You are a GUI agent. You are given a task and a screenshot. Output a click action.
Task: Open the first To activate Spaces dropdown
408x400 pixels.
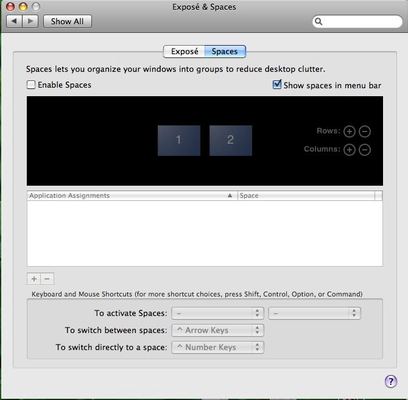[x=218, y=313]
